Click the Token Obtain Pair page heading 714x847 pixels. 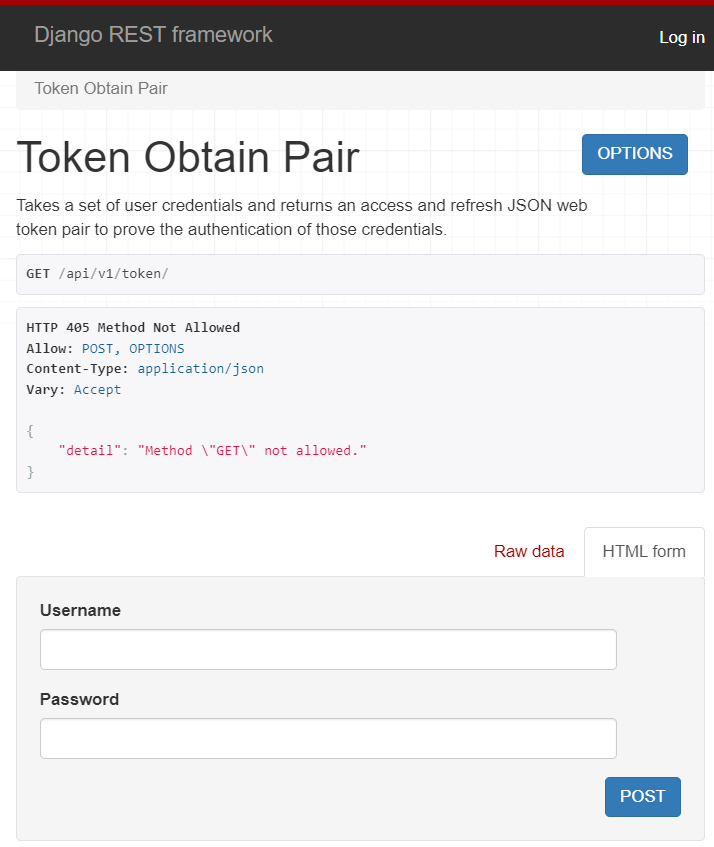click(186, 157)
